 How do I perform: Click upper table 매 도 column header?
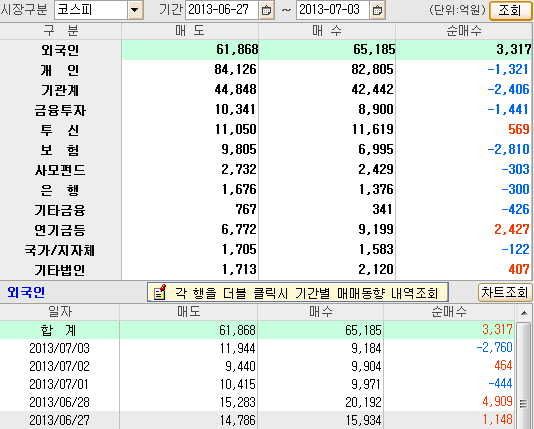[x=190, y=31]
